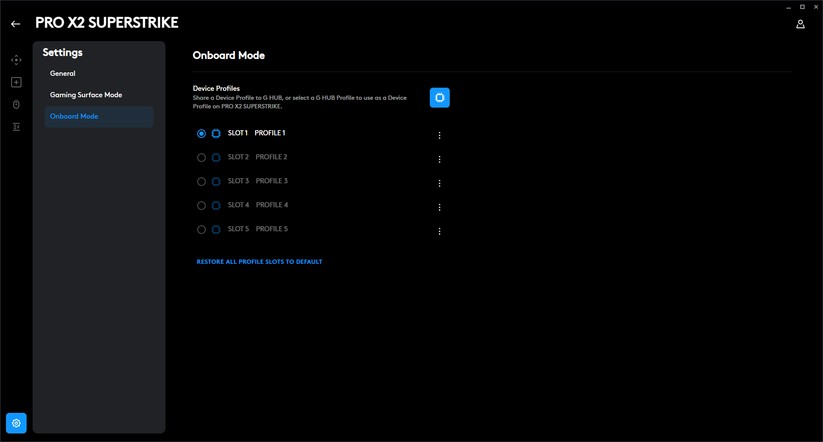Image resolution: width=823 pixels, height=442 pixels.
Task: Open the three-dot menu for SLOT 5
Action: [x=439, y=231]
